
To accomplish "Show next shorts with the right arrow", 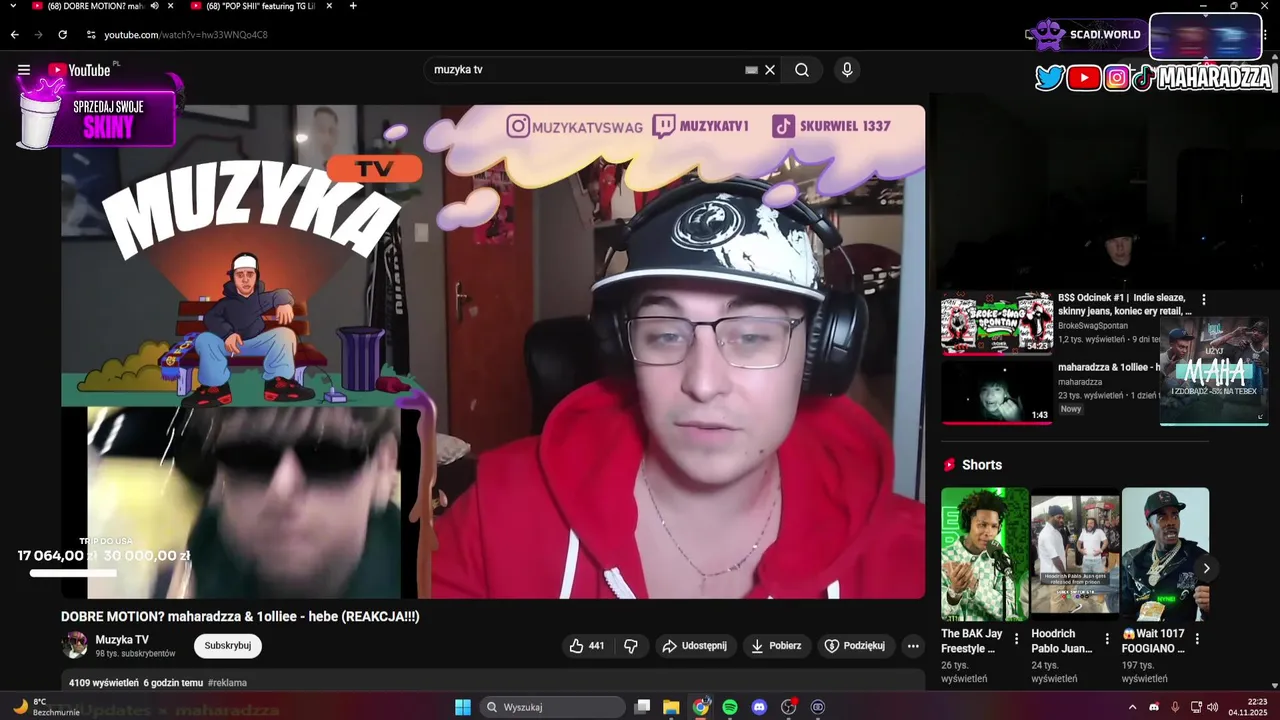I will [1206, 568].
